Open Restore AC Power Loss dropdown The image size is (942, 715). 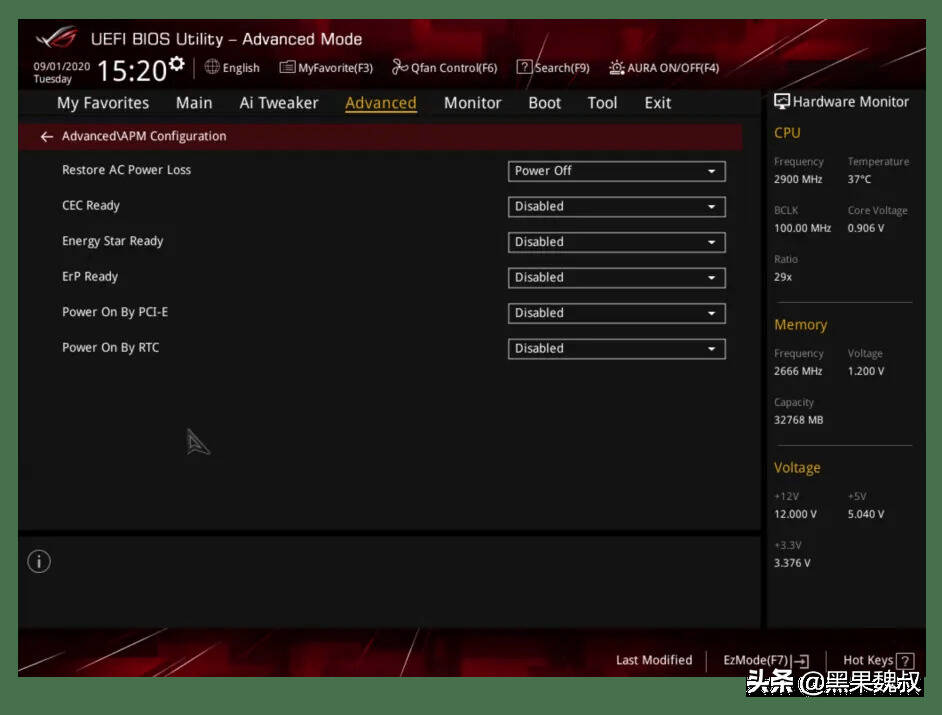pyautogui.click(x=616, y=171)
